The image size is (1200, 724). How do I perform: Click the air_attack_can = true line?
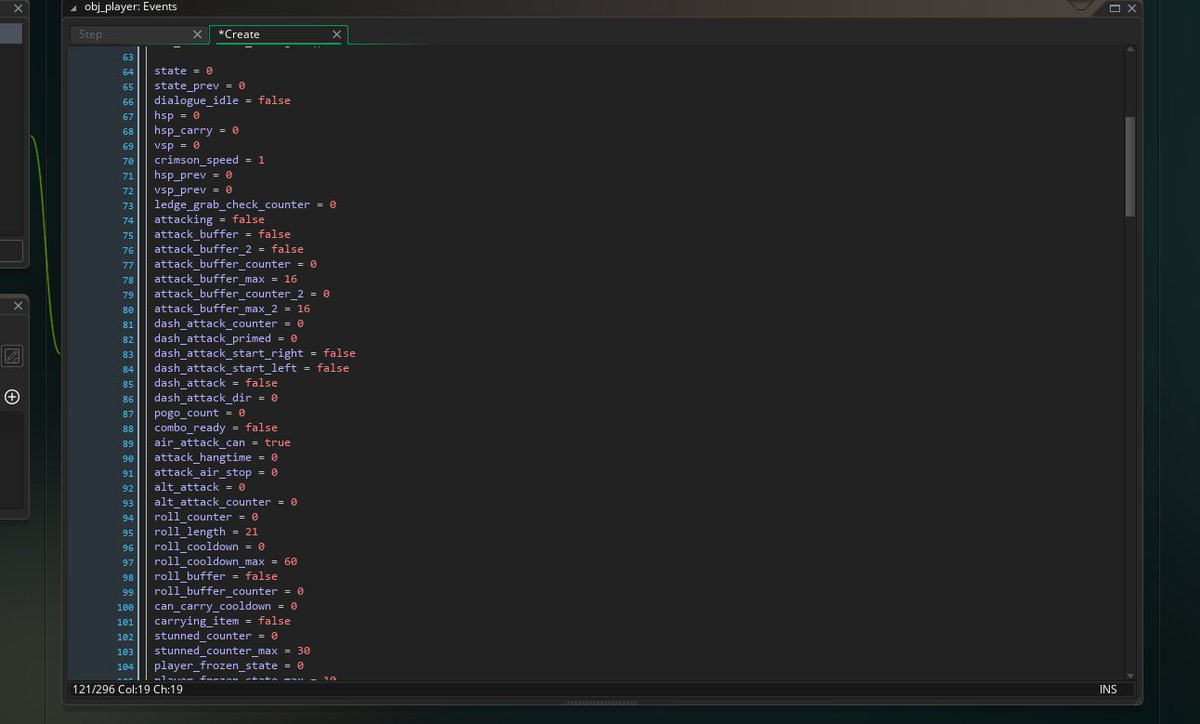click(222, 442)
